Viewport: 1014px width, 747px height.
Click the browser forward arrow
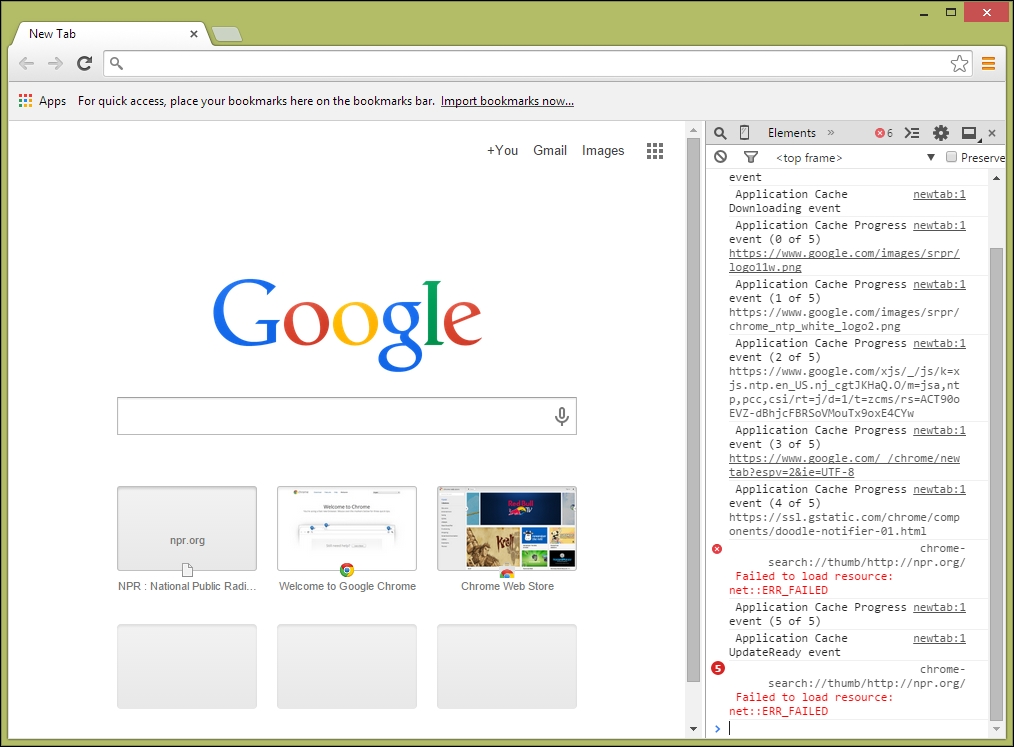click(x=56, y=63)
